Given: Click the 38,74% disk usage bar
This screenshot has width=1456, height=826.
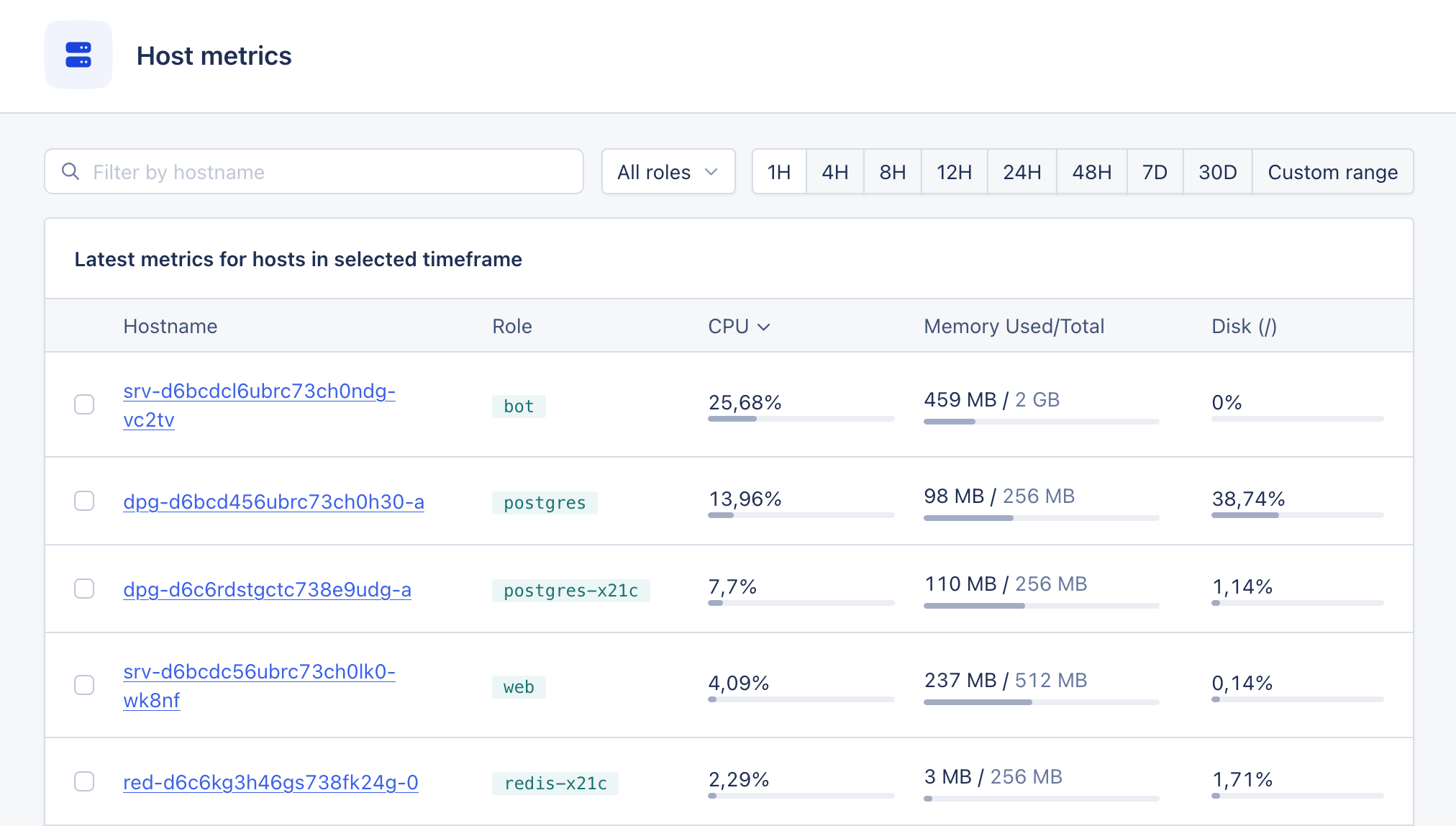Looking at the screenshot, I should pos(1298,515).
